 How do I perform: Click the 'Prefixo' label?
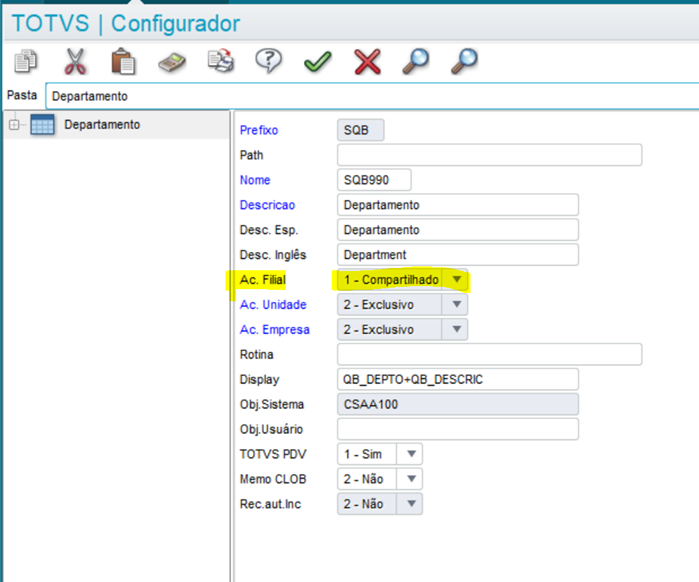pyautogui.click(x=259, y=130)
